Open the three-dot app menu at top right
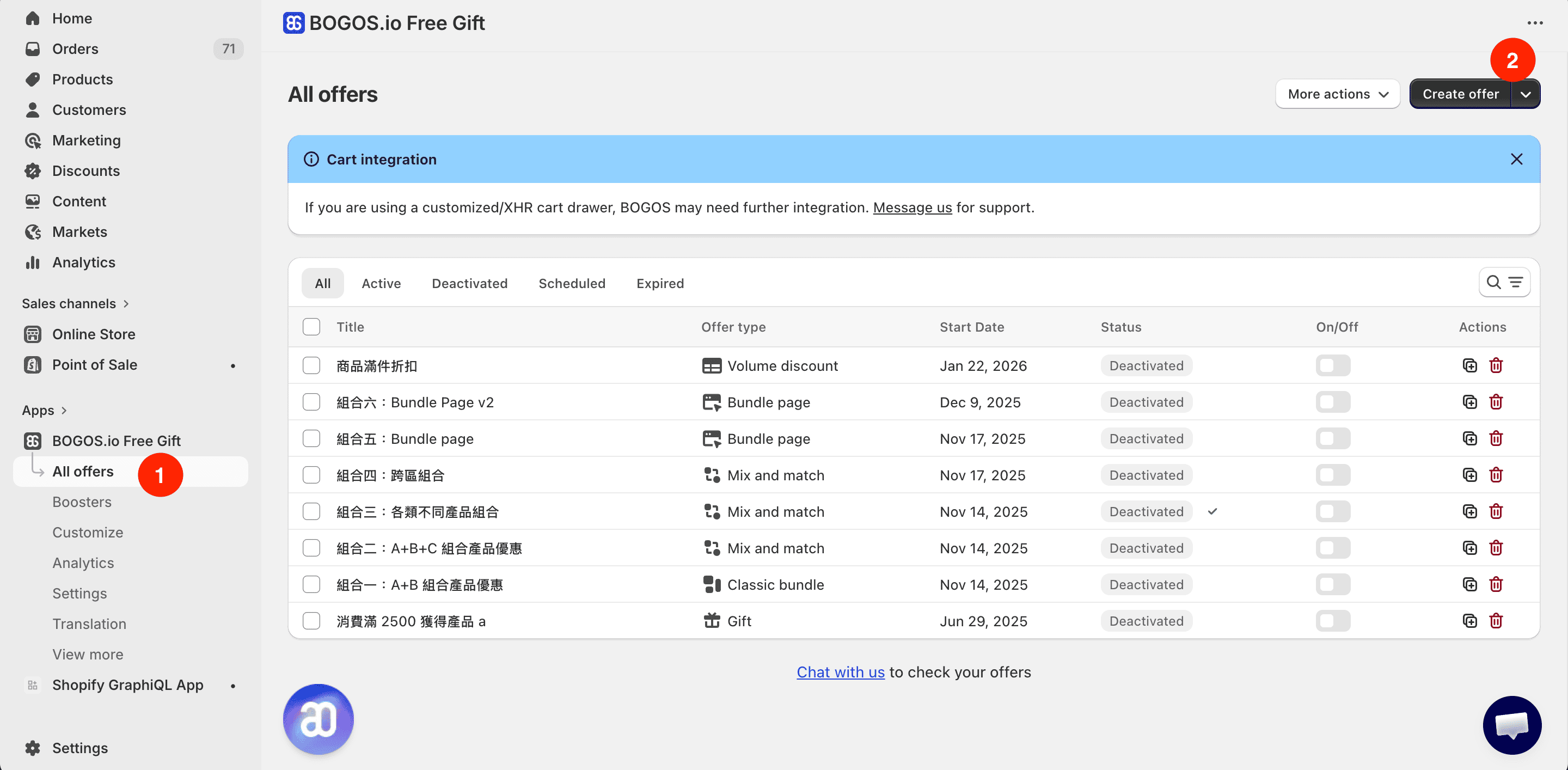This screenshot has width=1568, height=770. coord(1535,23)
